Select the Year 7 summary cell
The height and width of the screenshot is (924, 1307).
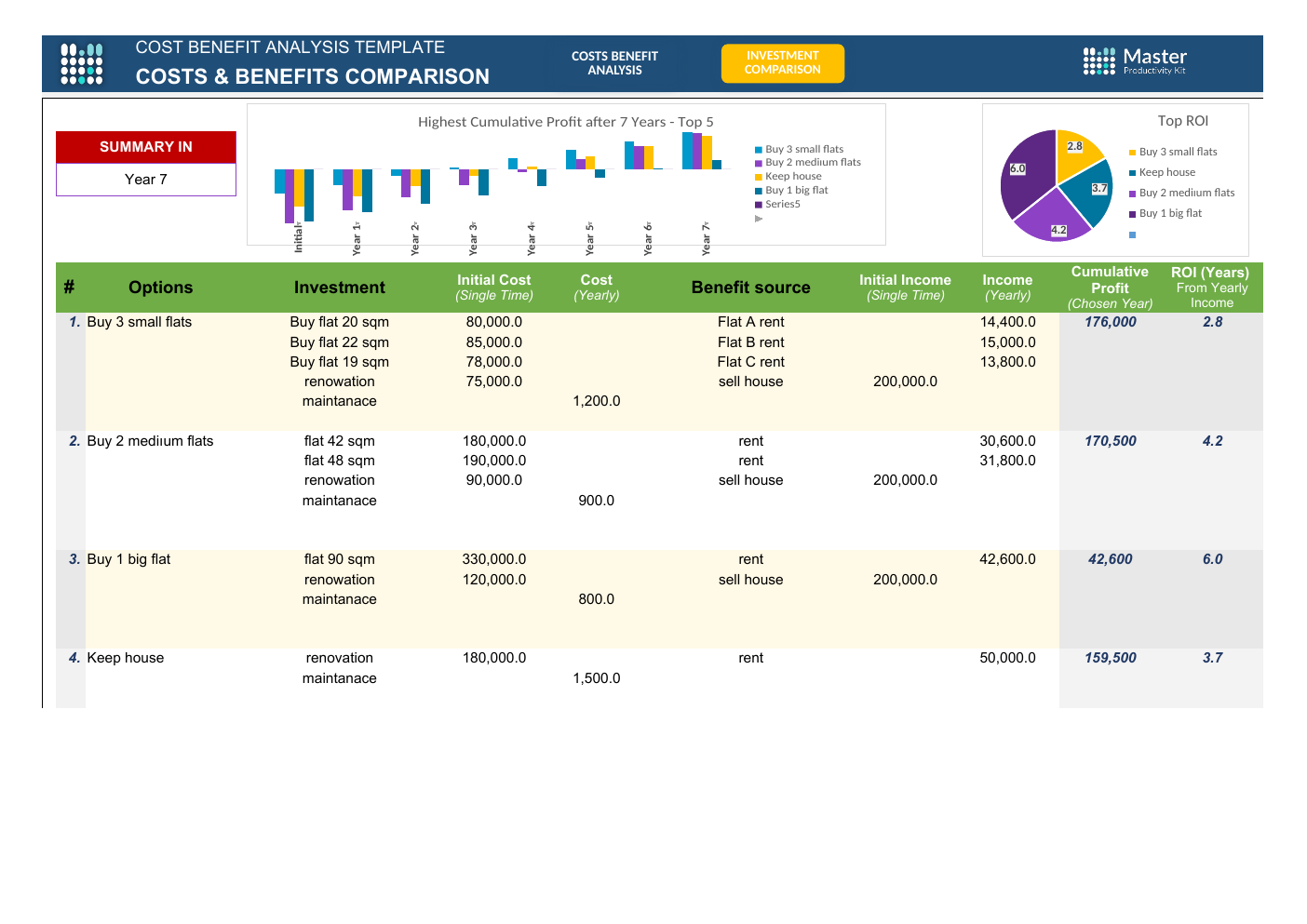(146, 180)
